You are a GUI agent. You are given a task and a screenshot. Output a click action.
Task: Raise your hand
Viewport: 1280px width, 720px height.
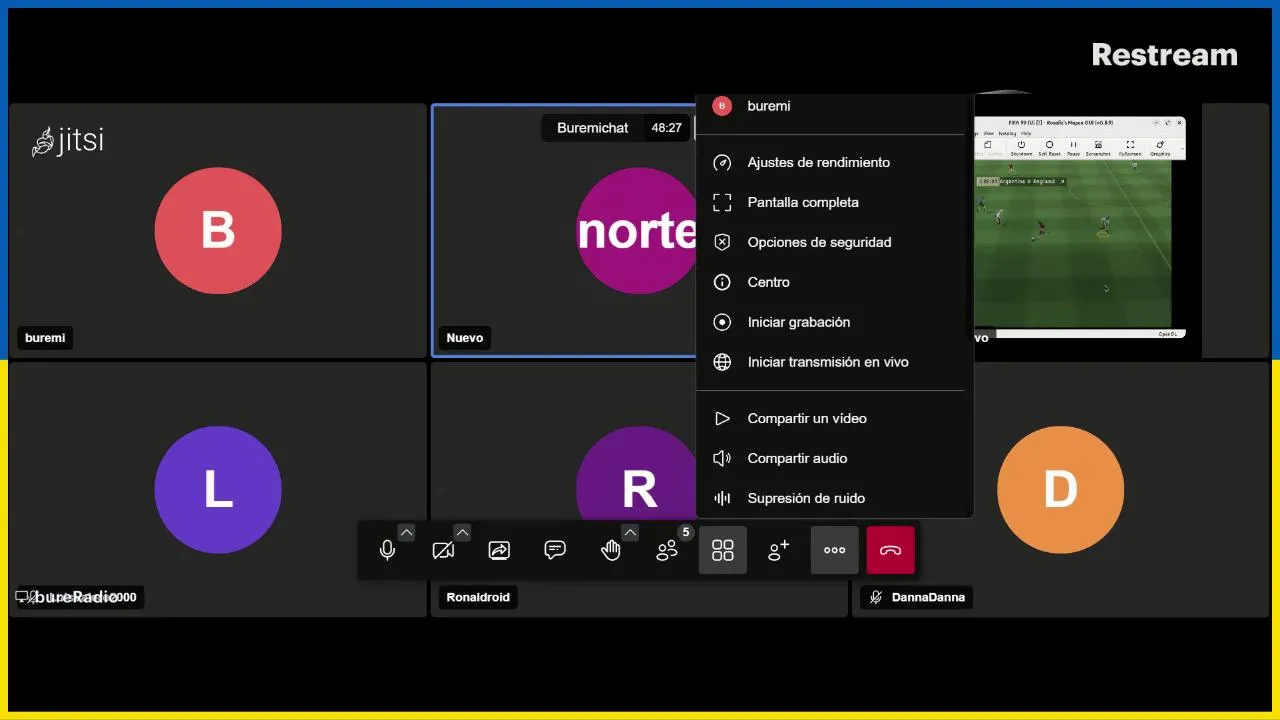(610, 550)
